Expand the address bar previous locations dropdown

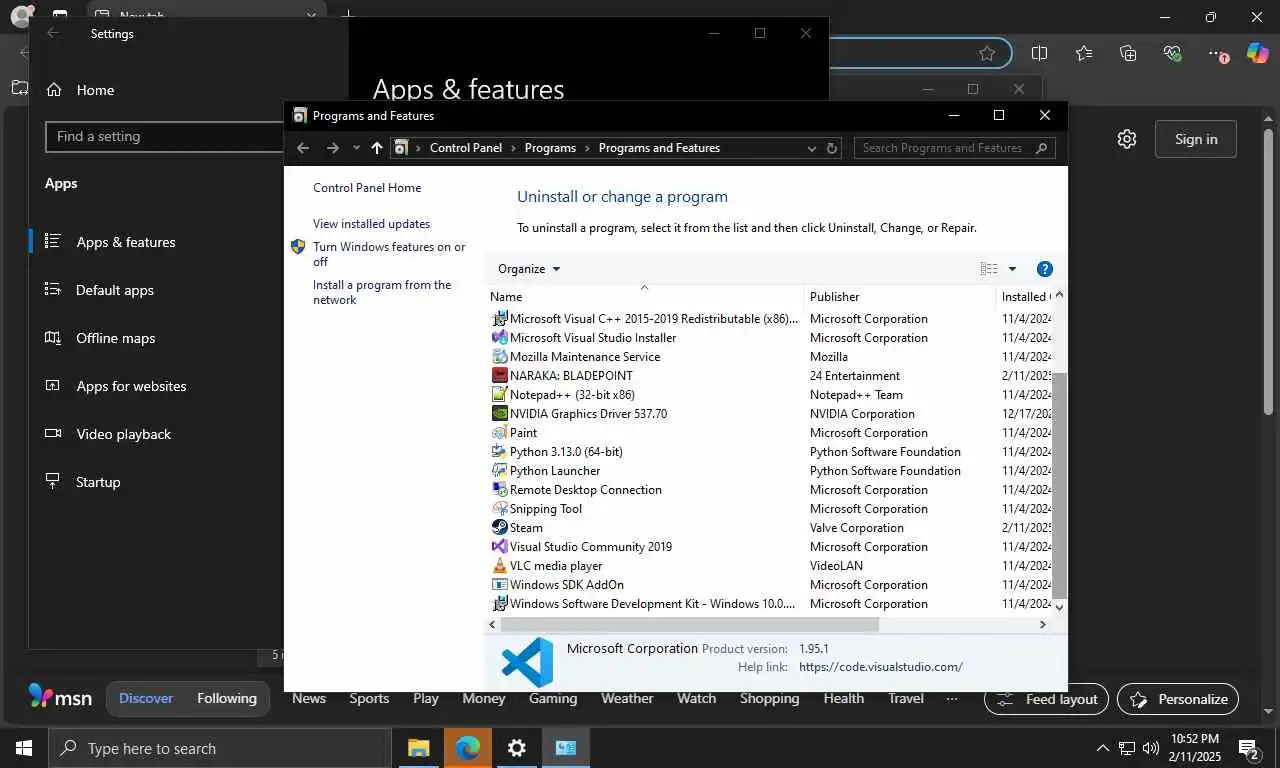pyautogui.click(x=811, y=148)
